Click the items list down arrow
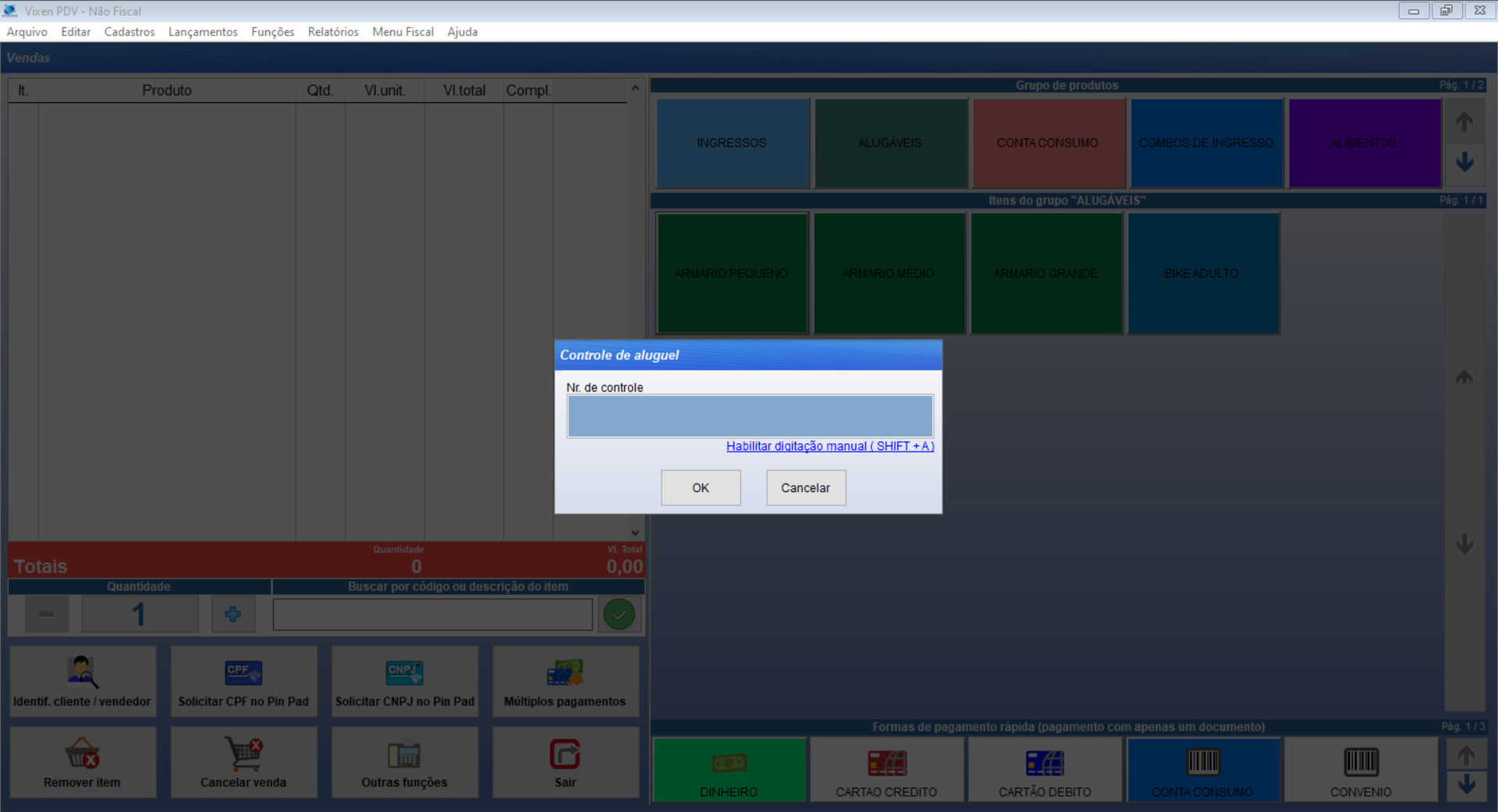 [x=1464, y=543]
